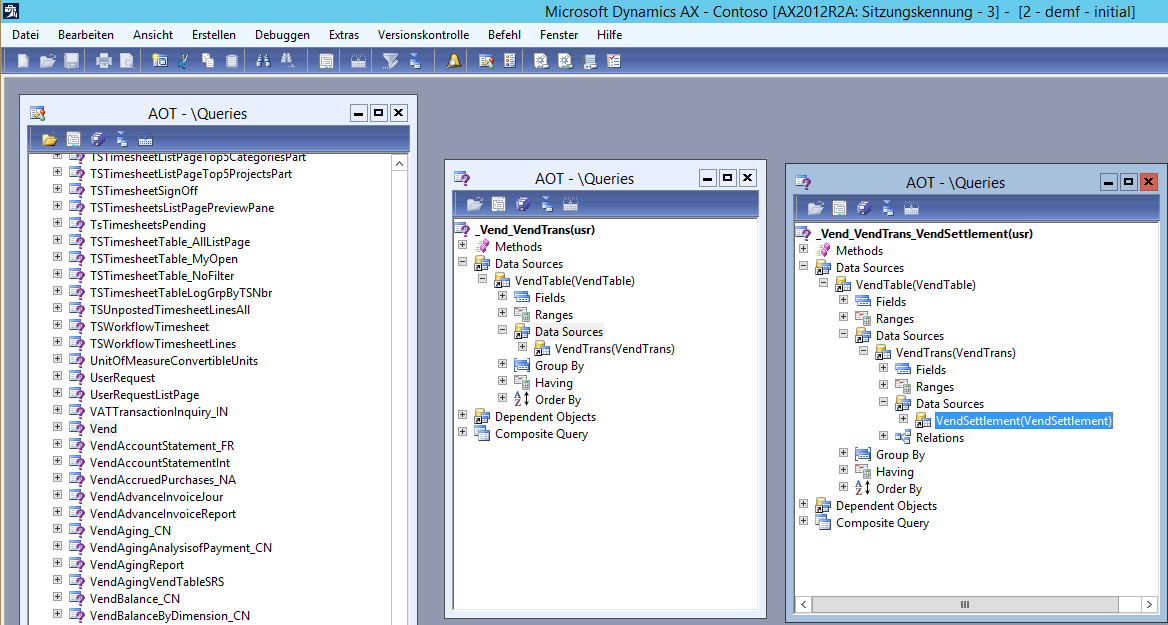The height and width of the screenshot is (625, 1168).
Task: Click the New document icon in toolbar
Action: [23, 61]
